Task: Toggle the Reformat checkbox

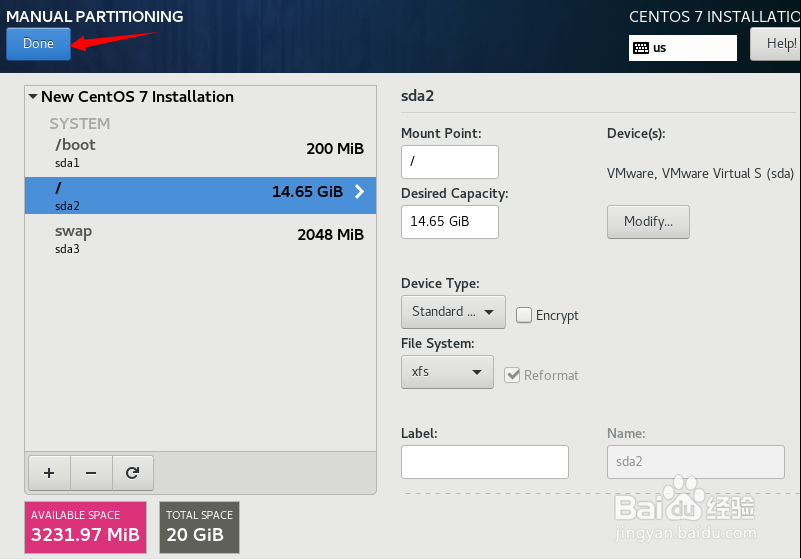Action: (512, 375)
